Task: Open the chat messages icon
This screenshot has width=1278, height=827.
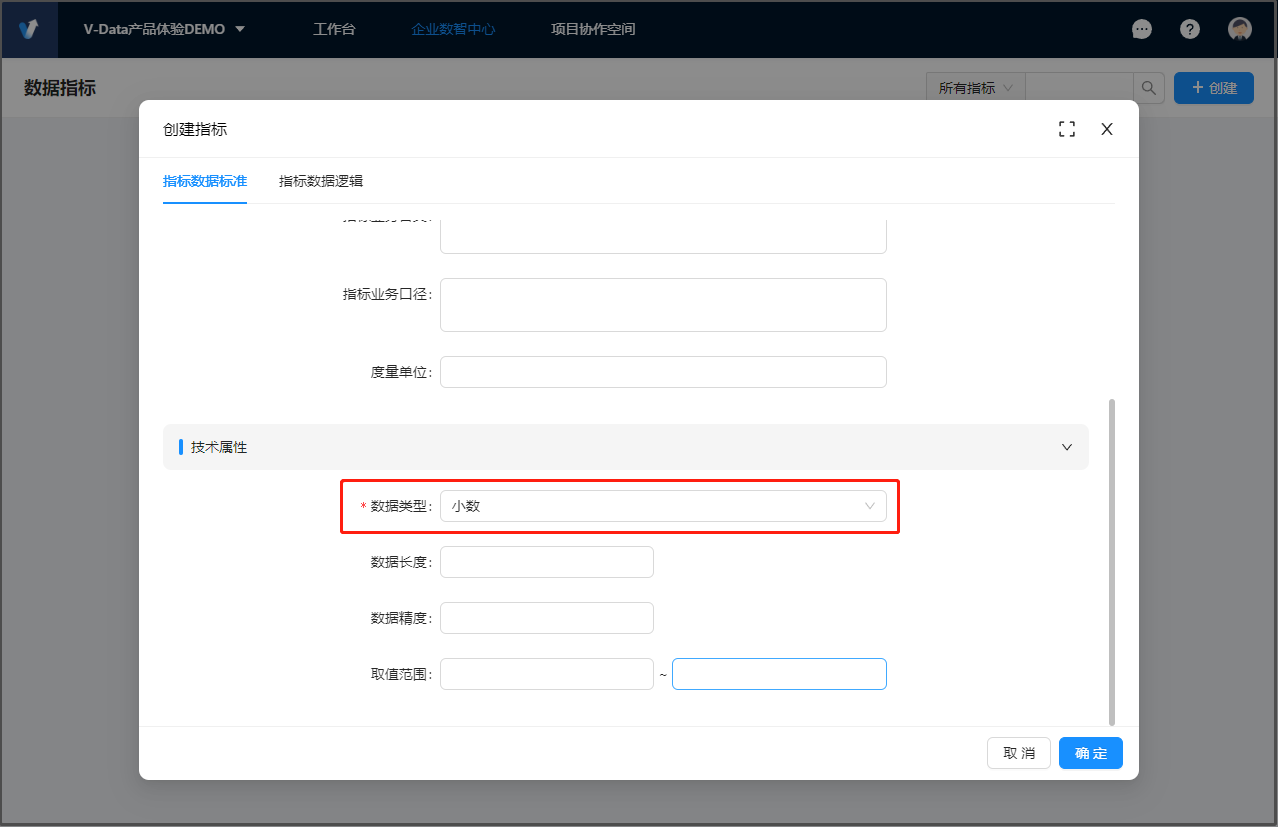Action: click(1141, 29)
